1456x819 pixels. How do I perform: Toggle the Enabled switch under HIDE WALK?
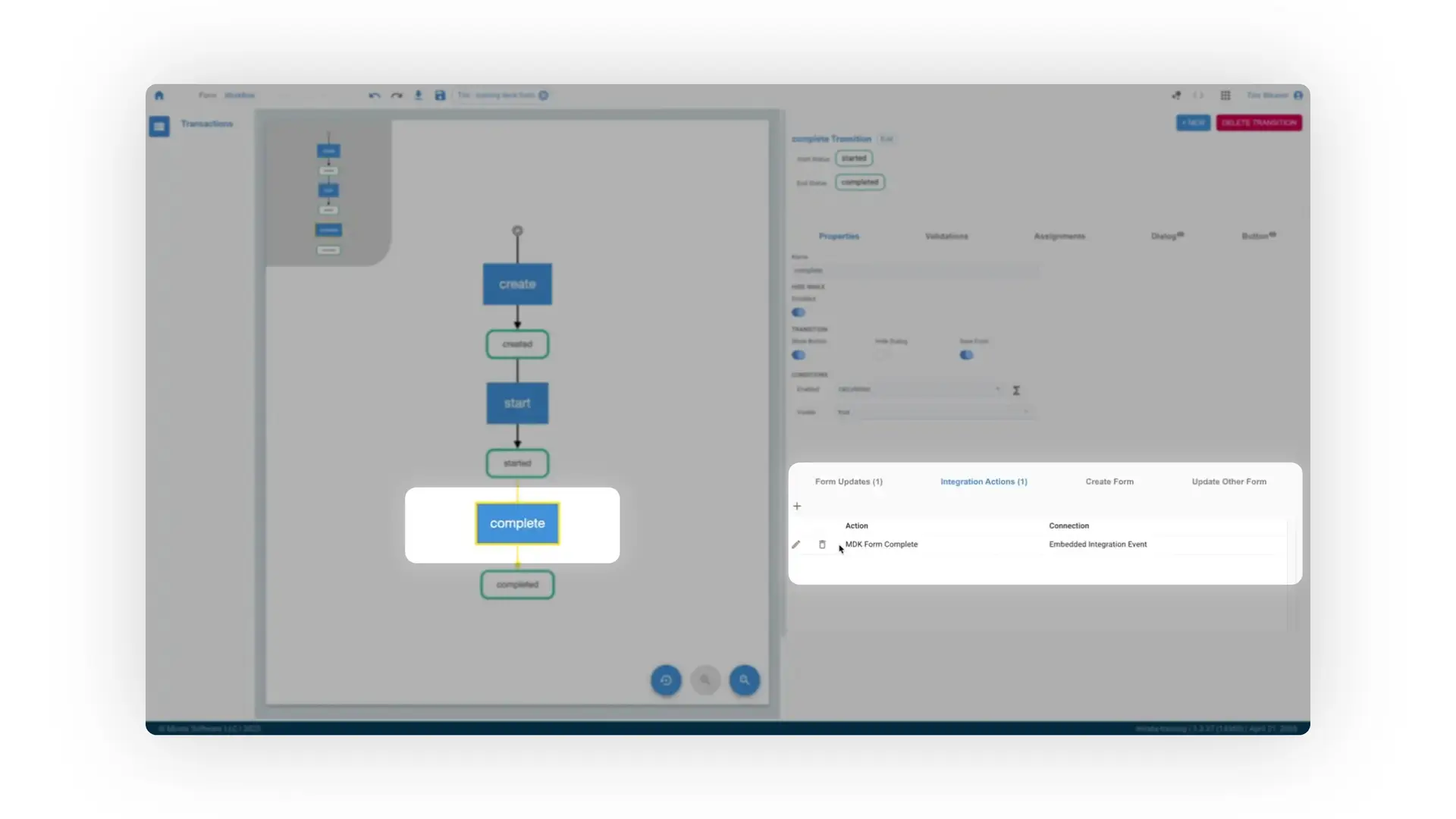point(799,312)
